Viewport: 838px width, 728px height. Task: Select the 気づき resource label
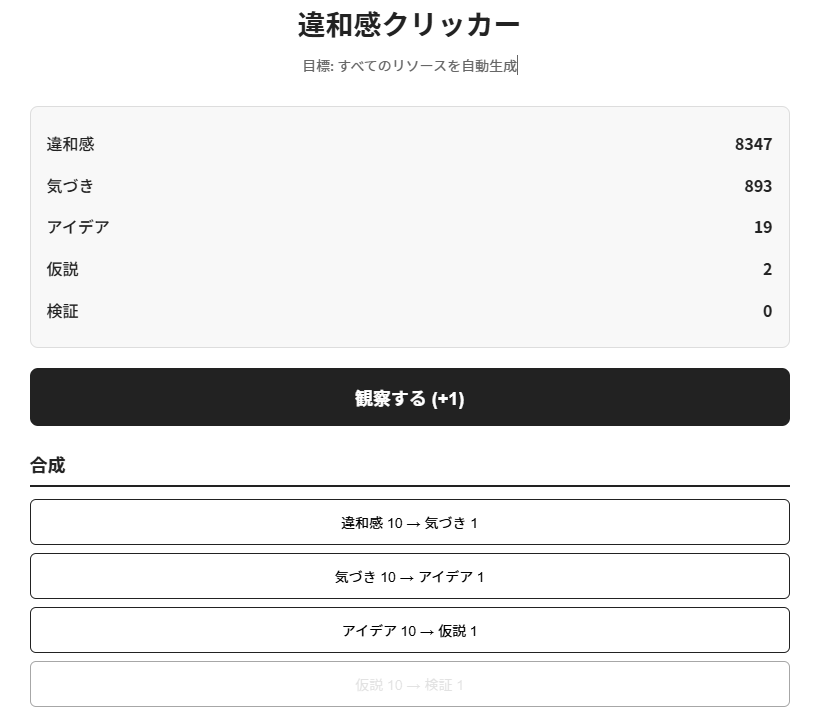point(71,186)
